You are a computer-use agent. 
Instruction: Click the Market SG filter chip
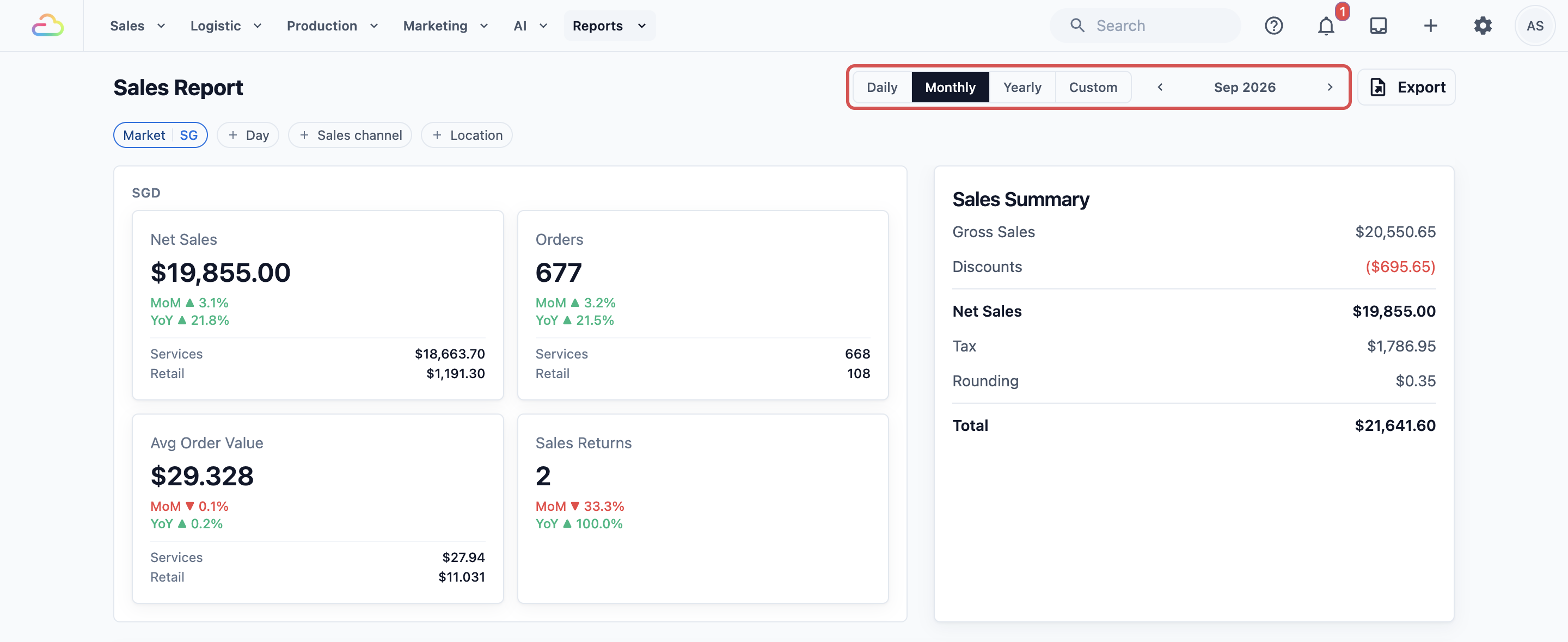(x=161, y=135)
